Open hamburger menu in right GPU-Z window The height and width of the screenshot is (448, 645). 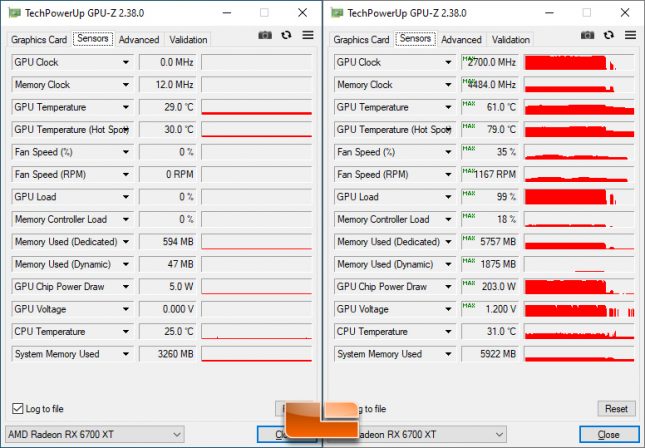630,35
